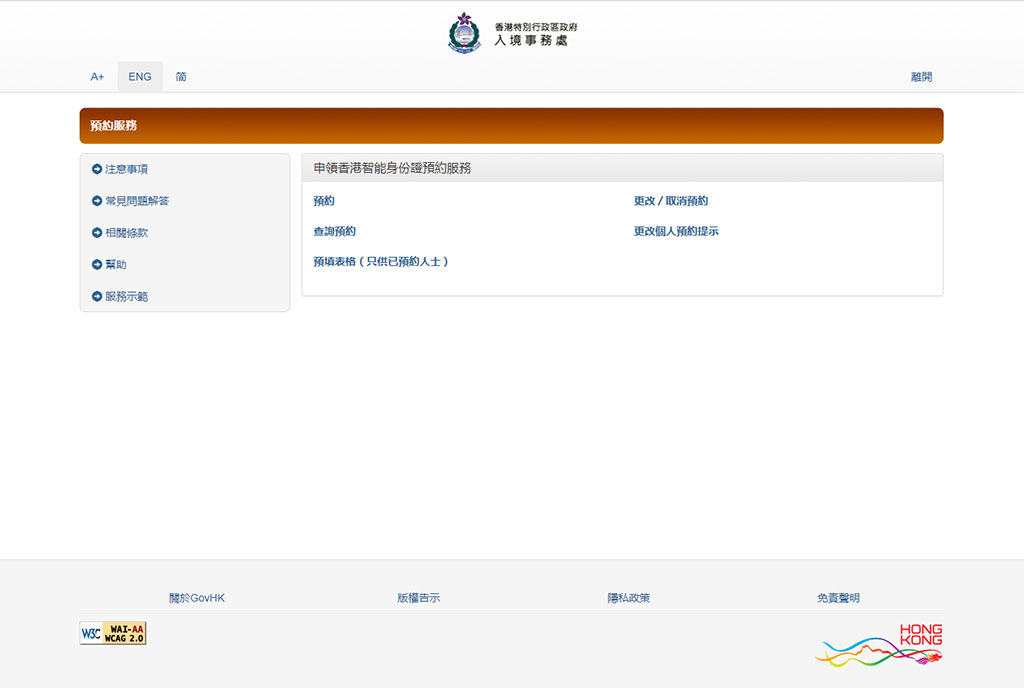The image size is (1024, 688).
Task: Click arrow icon beside 注意事項
Action: [x=97, y=169]
